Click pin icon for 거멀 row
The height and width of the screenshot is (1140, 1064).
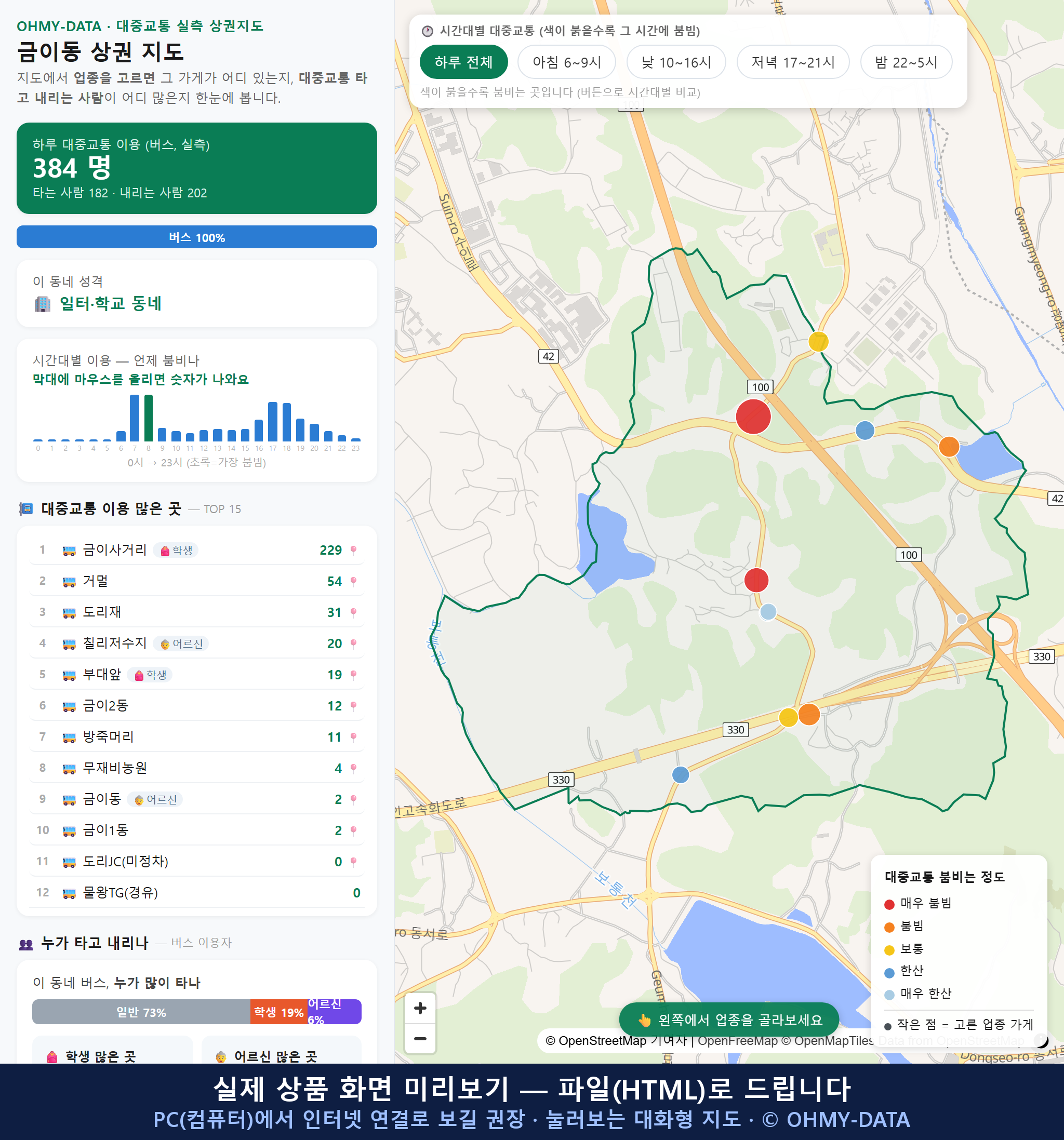point(353,582)
